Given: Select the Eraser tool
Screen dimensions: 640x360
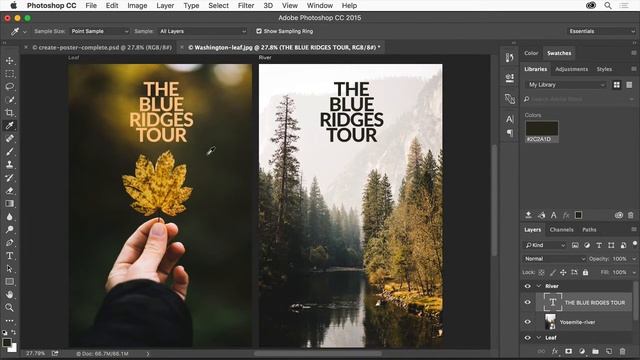Looking at the screenshot, I should 9,191.
